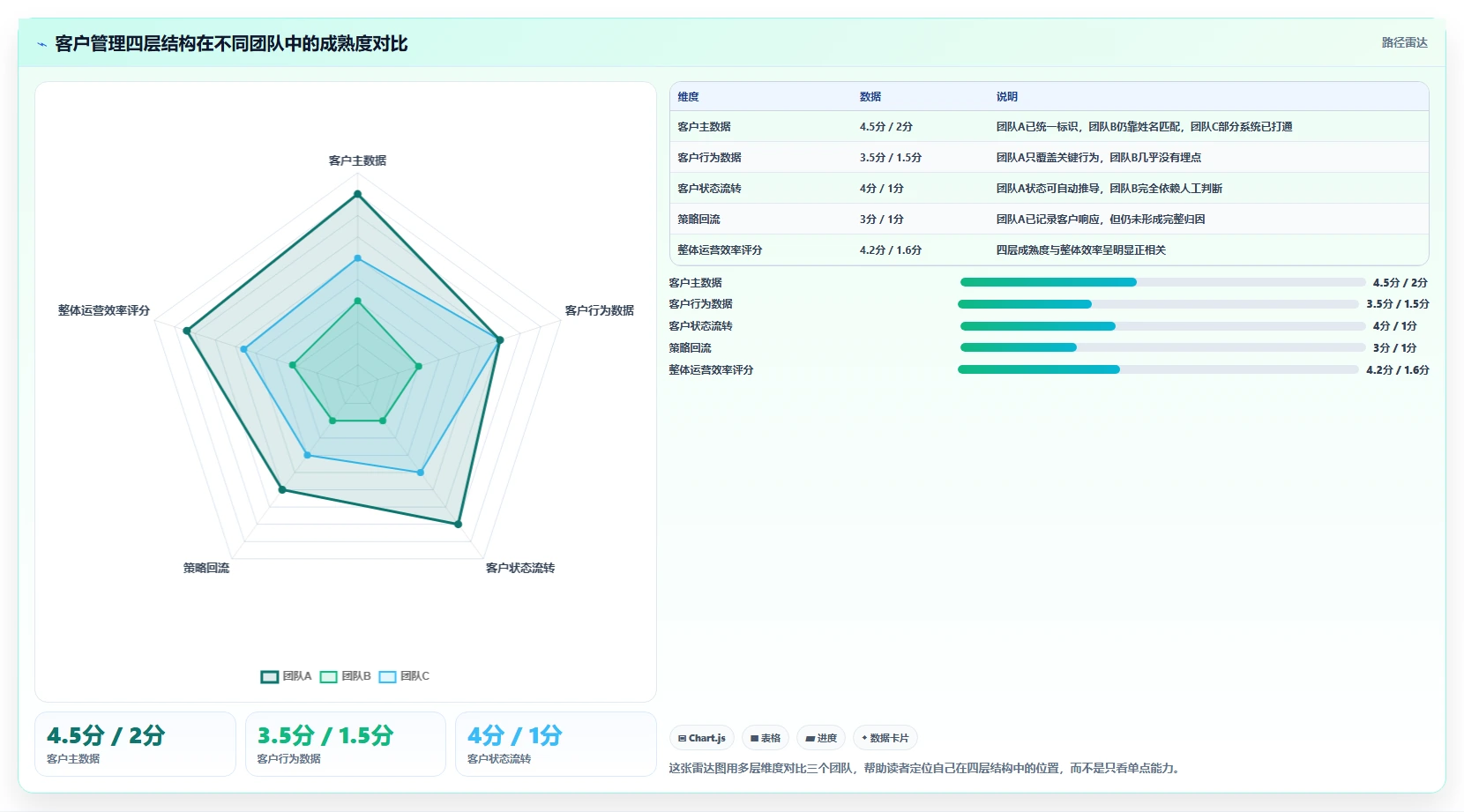Click radar axis label 客户主数据

tap(357, 160)
